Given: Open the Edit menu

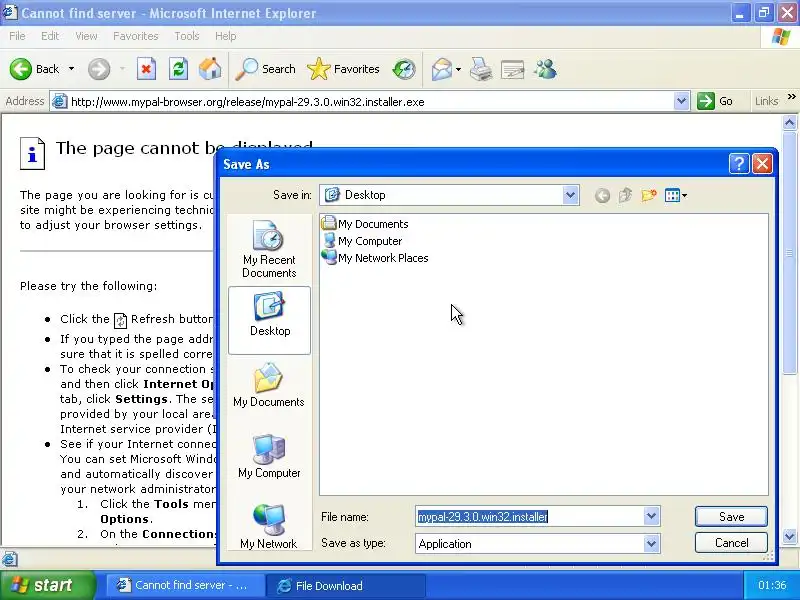Looking at the screenshot, I should [50, 36].
